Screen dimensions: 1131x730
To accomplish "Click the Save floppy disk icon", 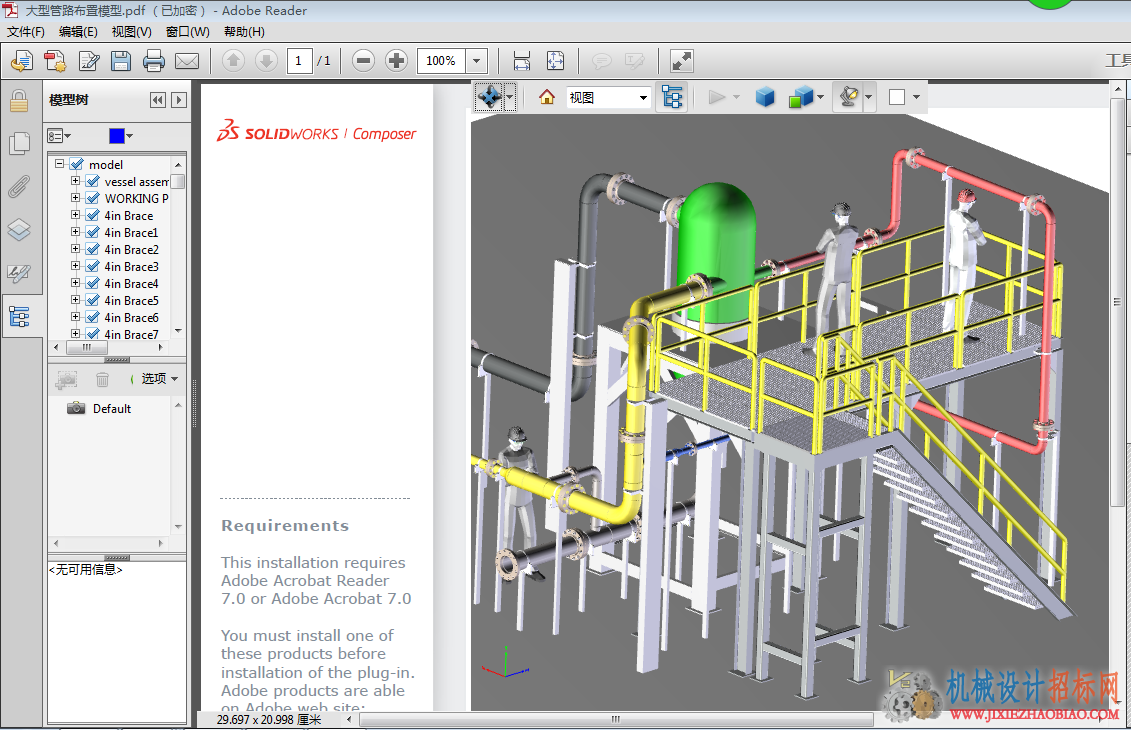I will coord(120,61).
